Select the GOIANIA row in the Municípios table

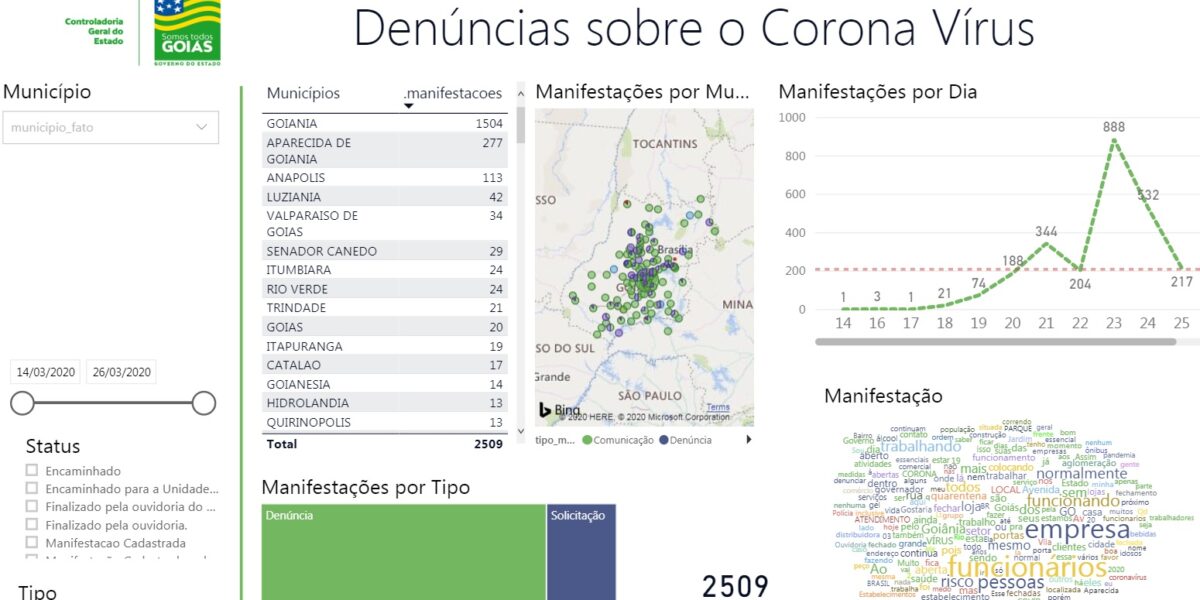(300, 122)
